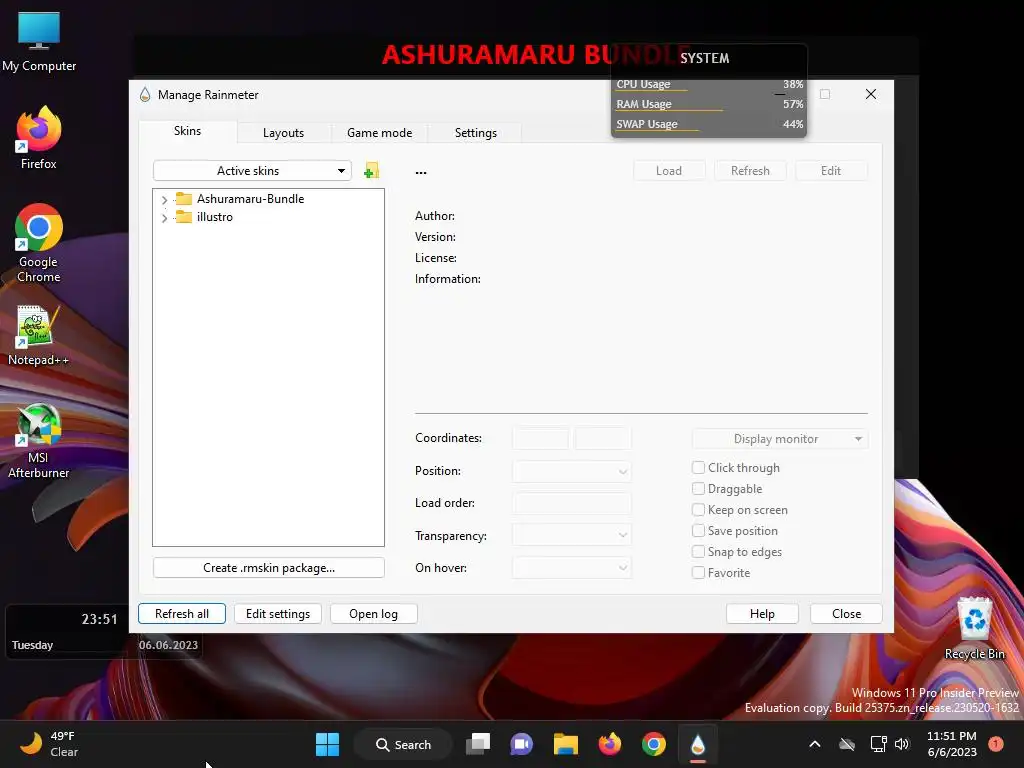Open Task View from the taskbar
Image resolution: width=1024 pixels, height=768 pixels.
point(478,744)
